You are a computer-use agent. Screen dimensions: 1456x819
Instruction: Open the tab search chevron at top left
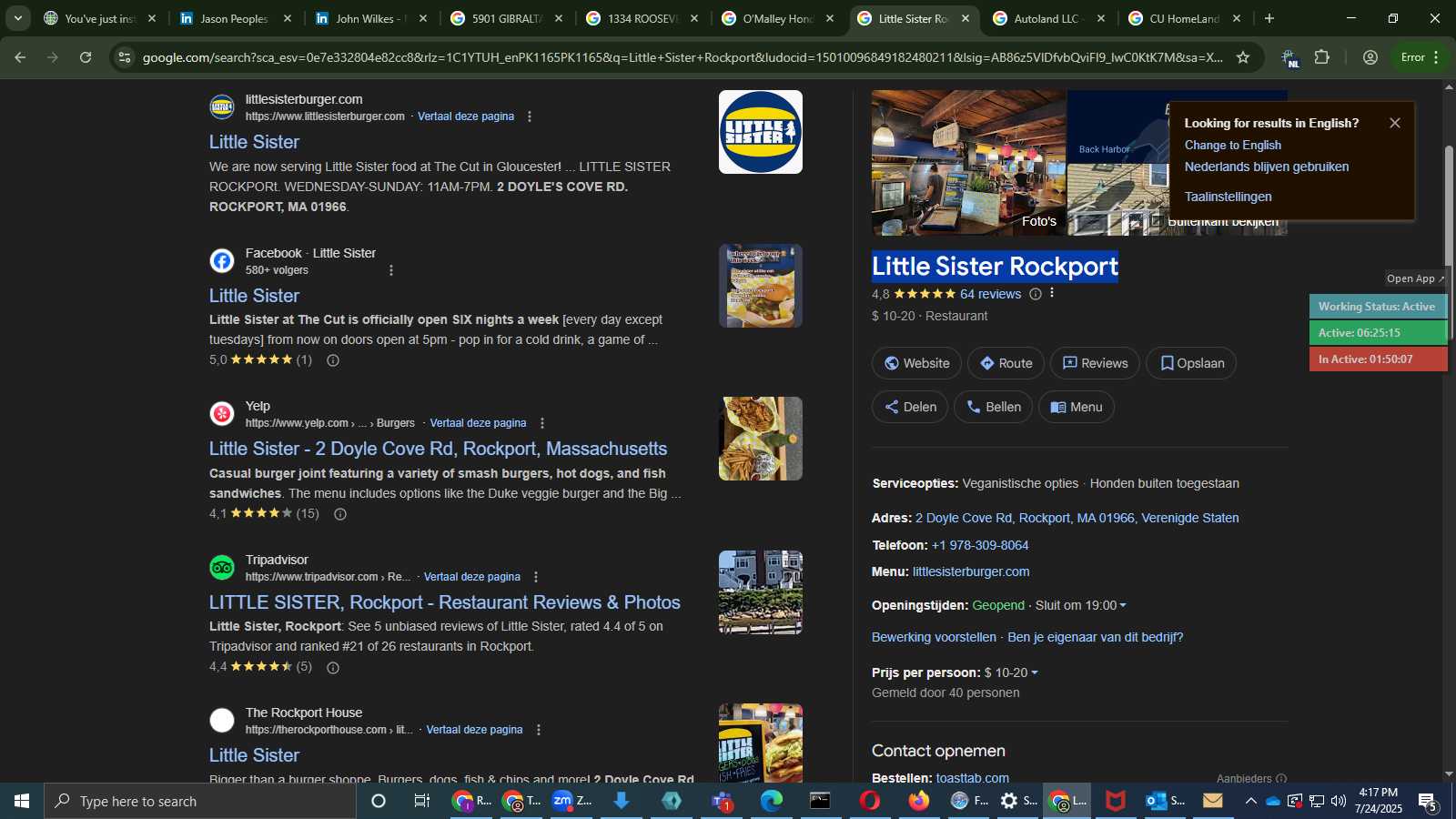pos(17,18)
